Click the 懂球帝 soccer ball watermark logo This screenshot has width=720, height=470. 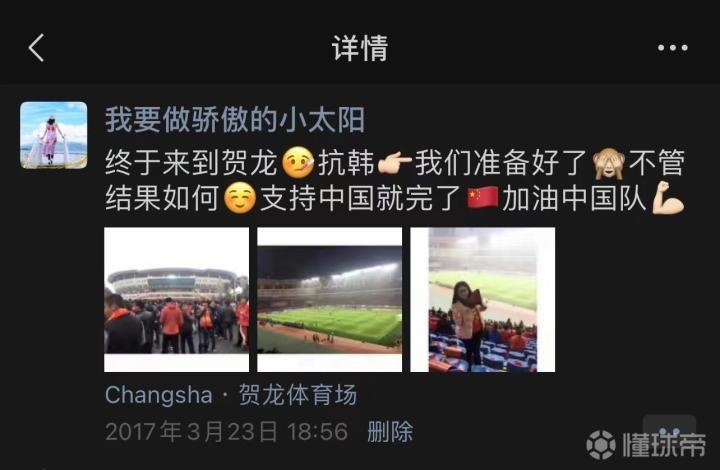(x=601, y=445)
